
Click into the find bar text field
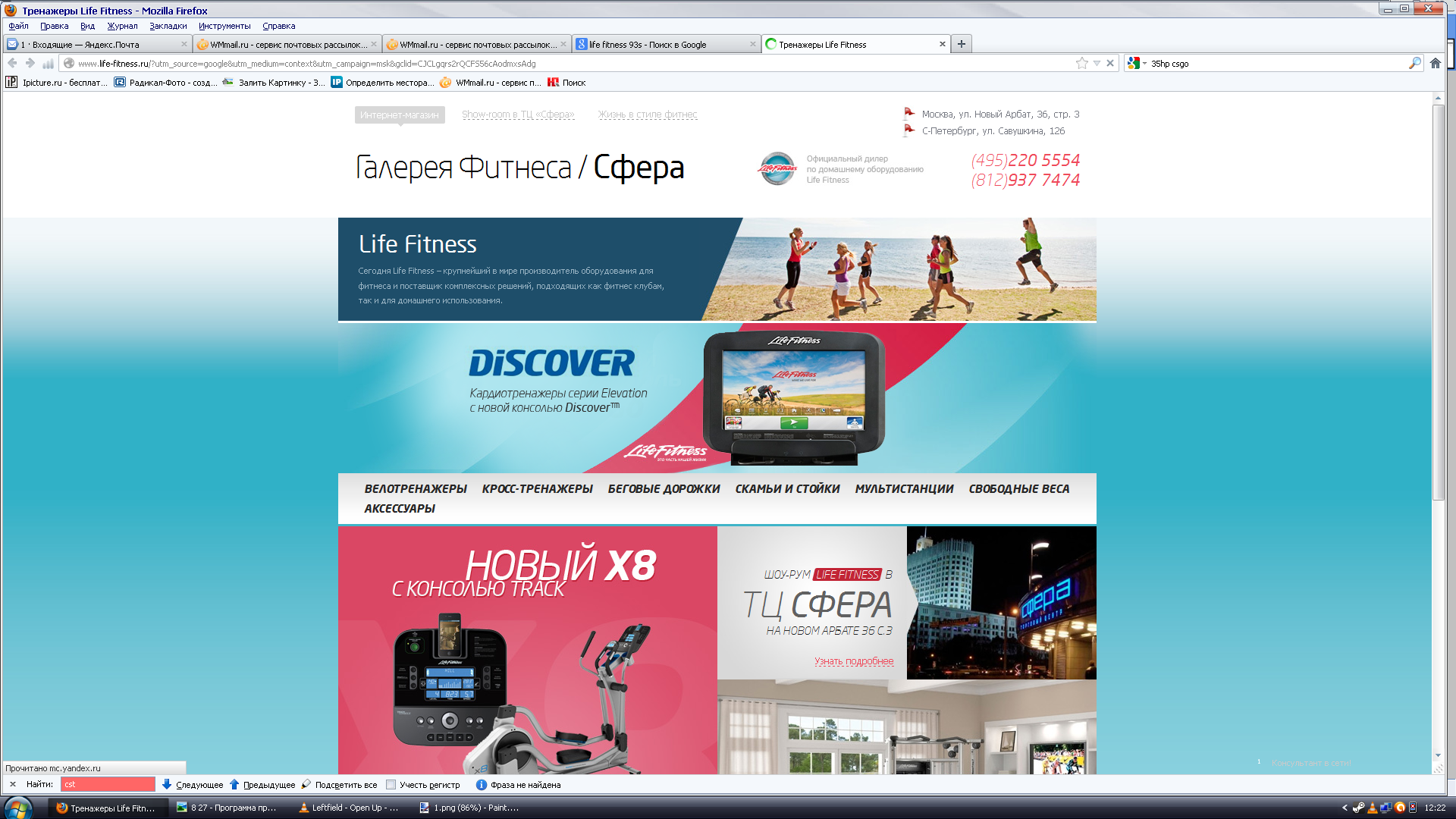[108, 784]
